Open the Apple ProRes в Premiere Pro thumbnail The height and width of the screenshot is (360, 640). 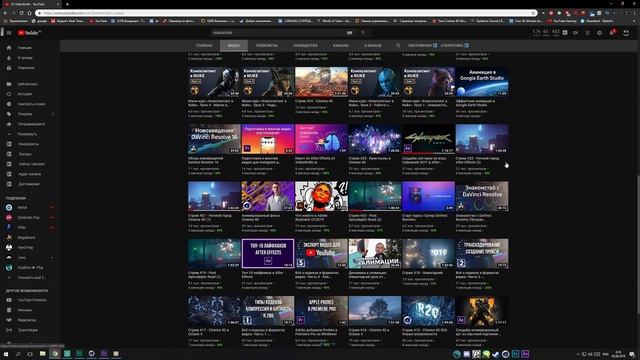pyautogui.click(x=321, y=311)
